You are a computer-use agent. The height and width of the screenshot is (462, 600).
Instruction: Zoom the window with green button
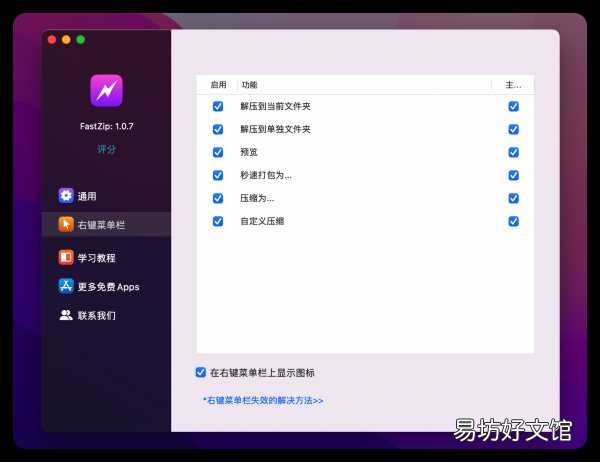81,39
